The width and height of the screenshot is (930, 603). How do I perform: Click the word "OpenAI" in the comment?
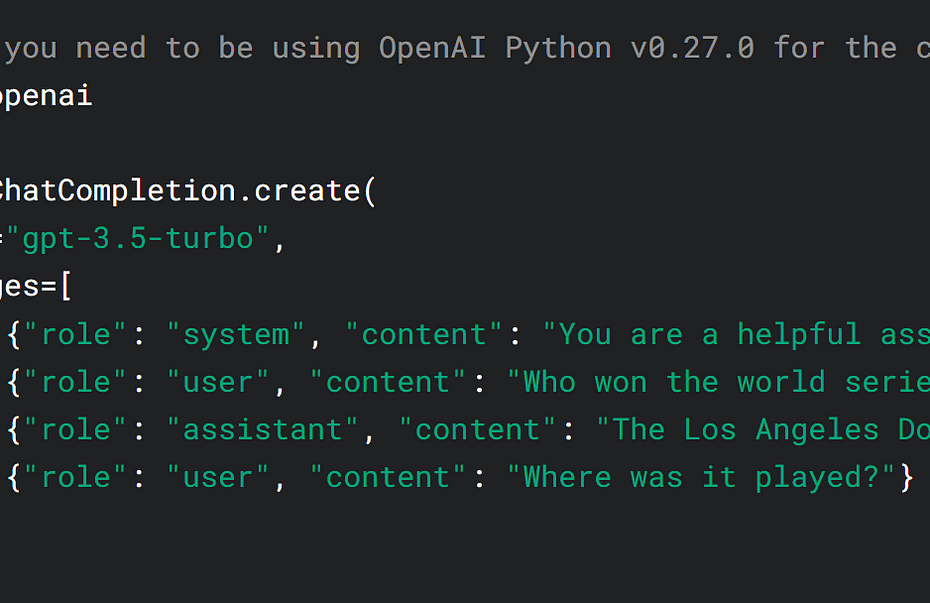coord(432,48)
